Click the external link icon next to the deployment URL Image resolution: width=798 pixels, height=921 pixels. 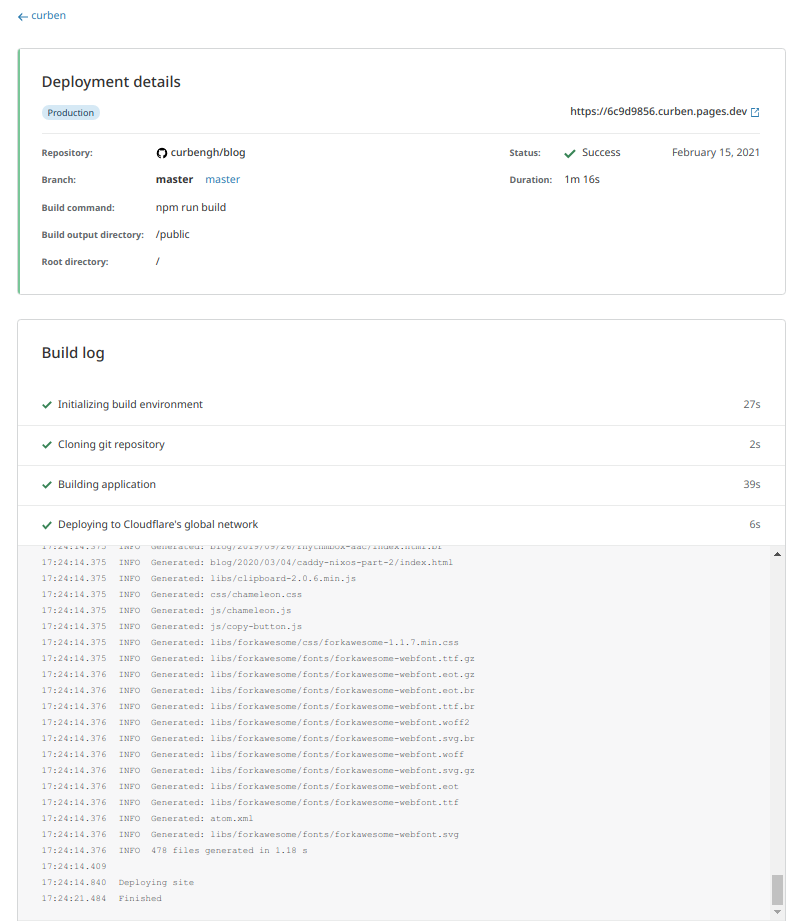click(x=755, y=112)
